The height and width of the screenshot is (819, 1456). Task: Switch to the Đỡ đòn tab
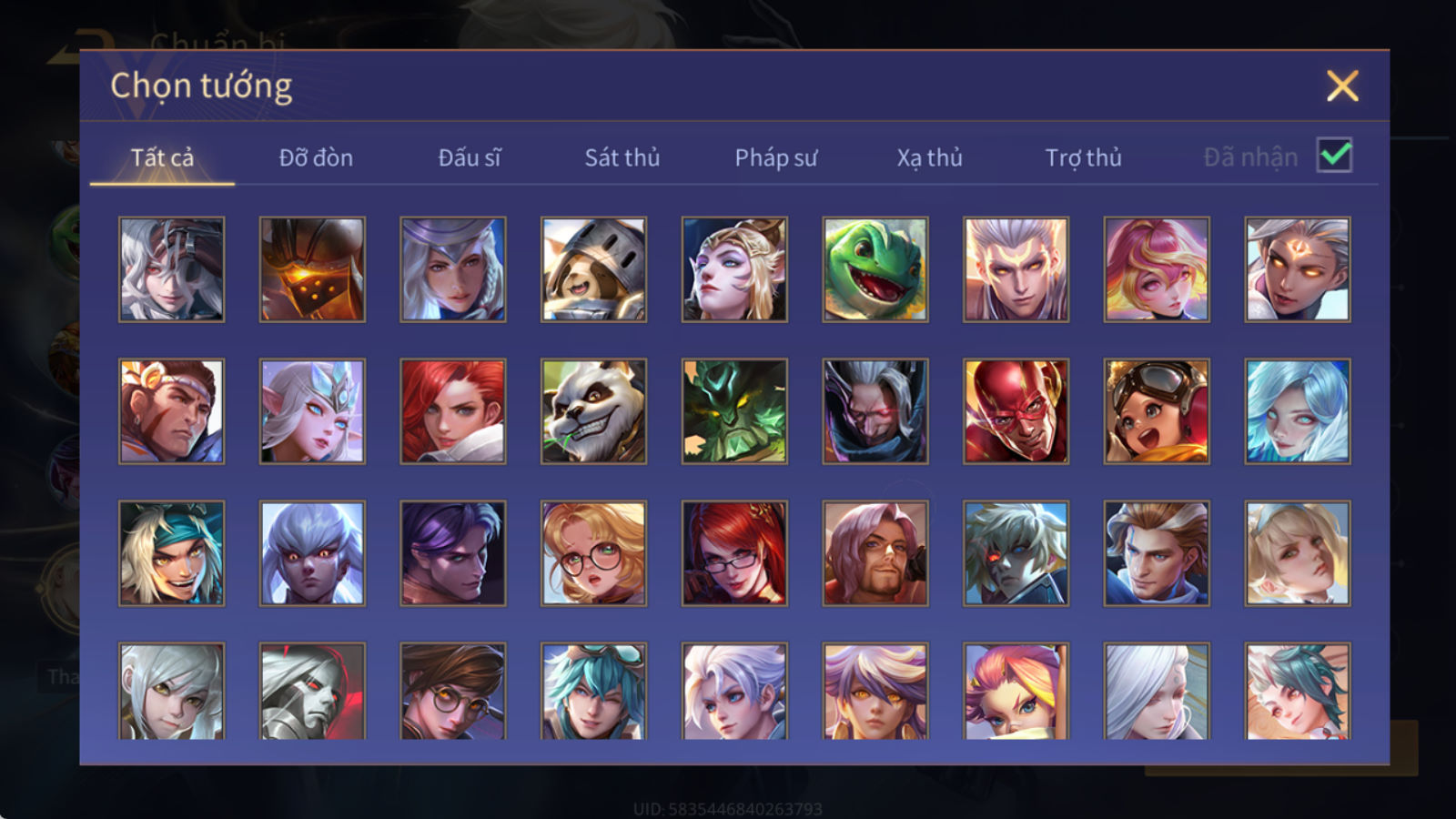[x=316, y=157]
